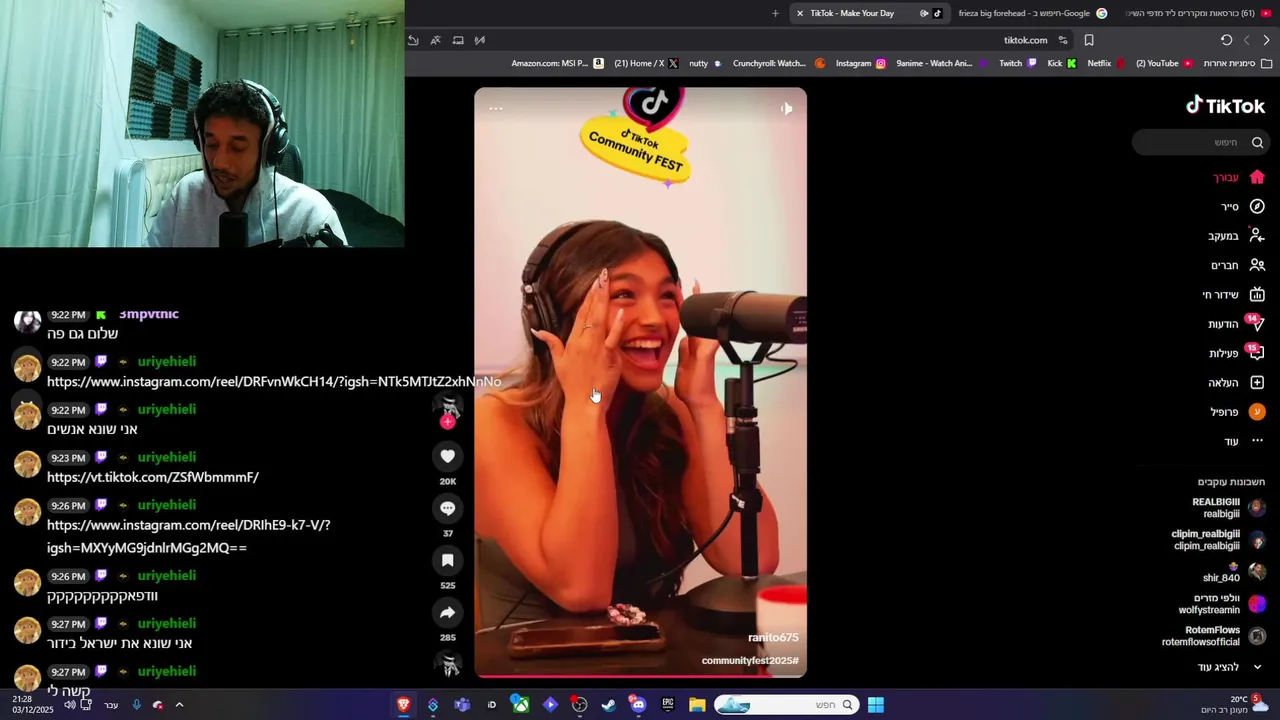The height and width of the screenshot is (720, 1280).
Task: Close the TikTok tab
Action: tap(800, 13)
